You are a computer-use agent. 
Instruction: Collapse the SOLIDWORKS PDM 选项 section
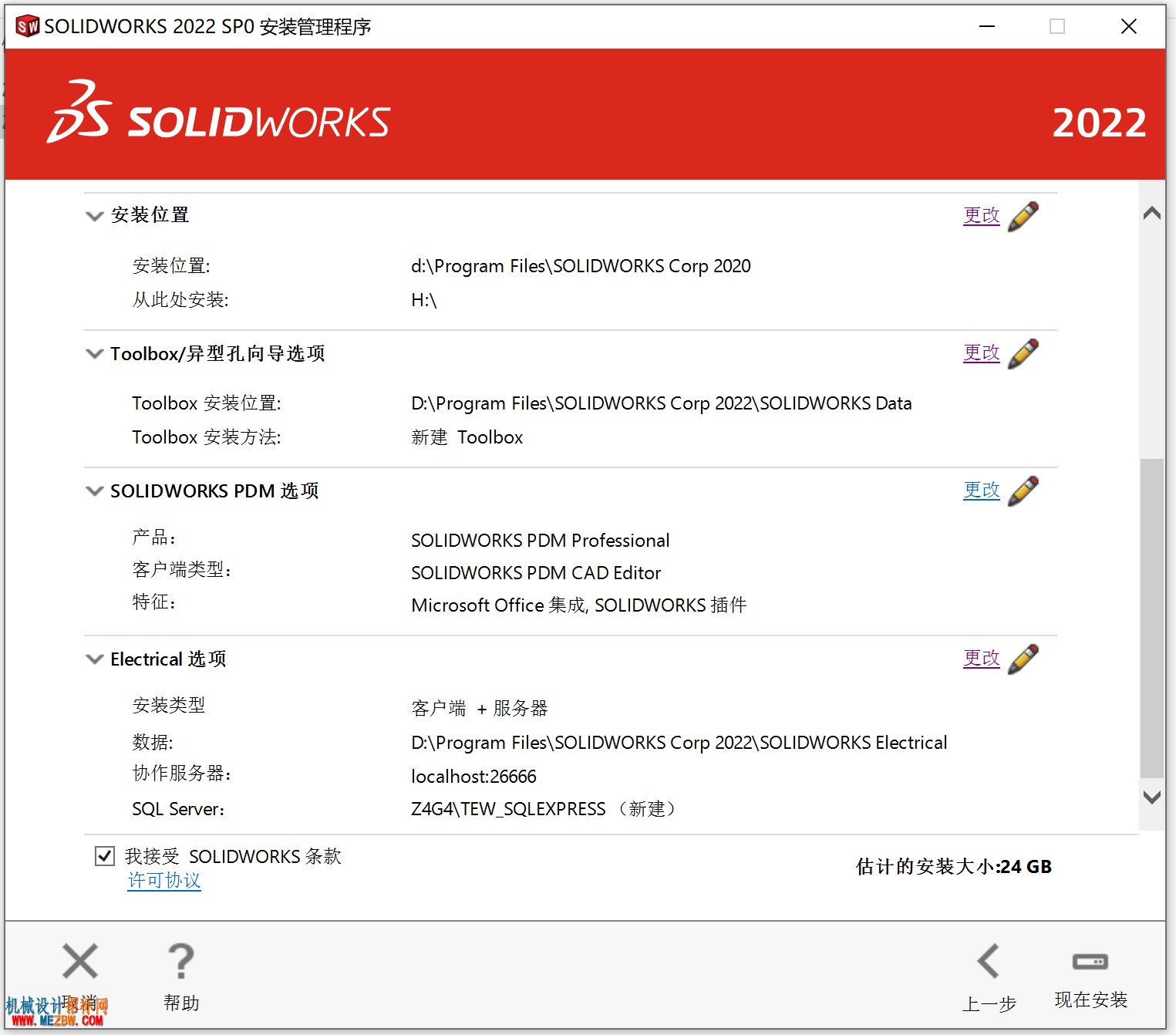click(94, 491)
